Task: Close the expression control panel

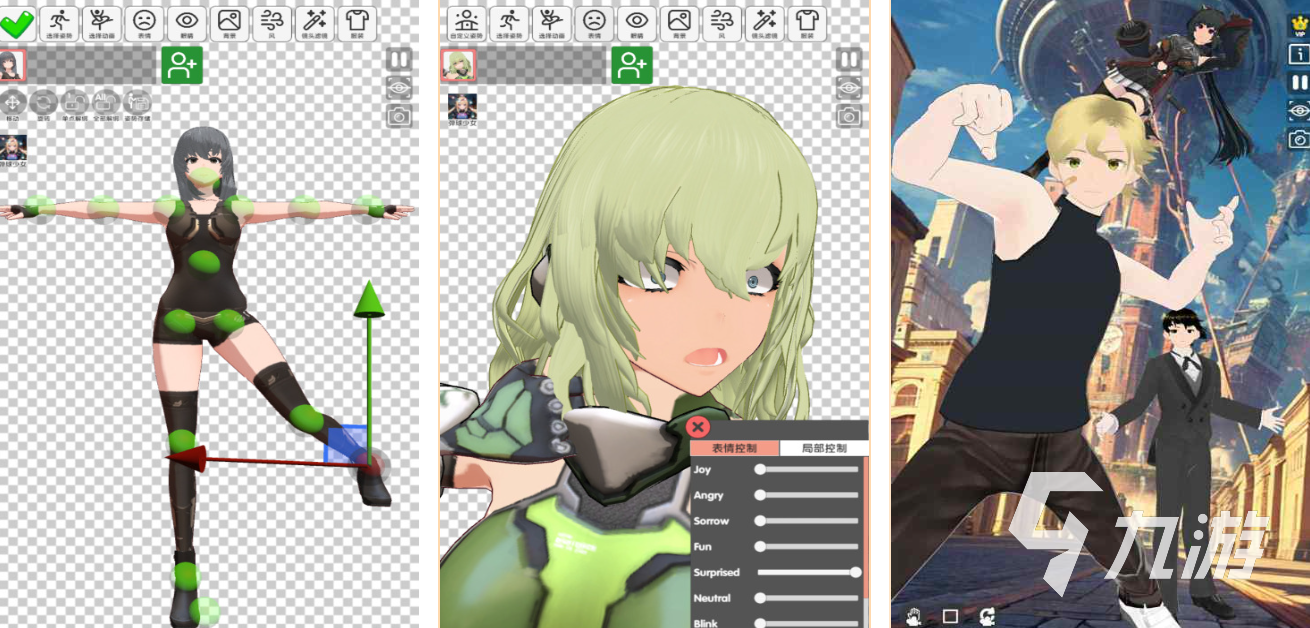Action: point(699,428)
